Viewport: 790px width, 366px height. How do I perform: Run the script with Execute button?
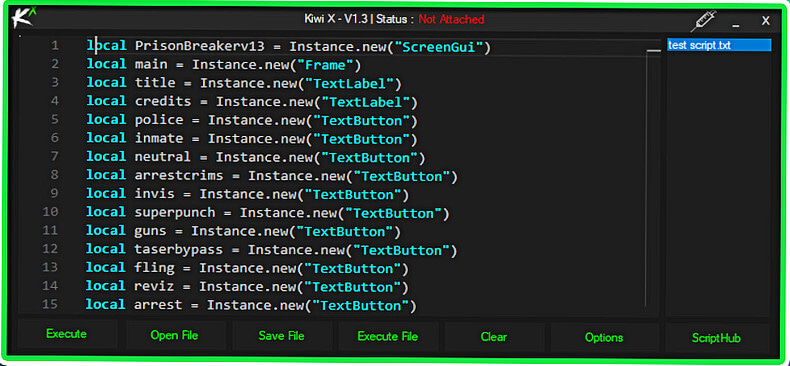[67, 334]
